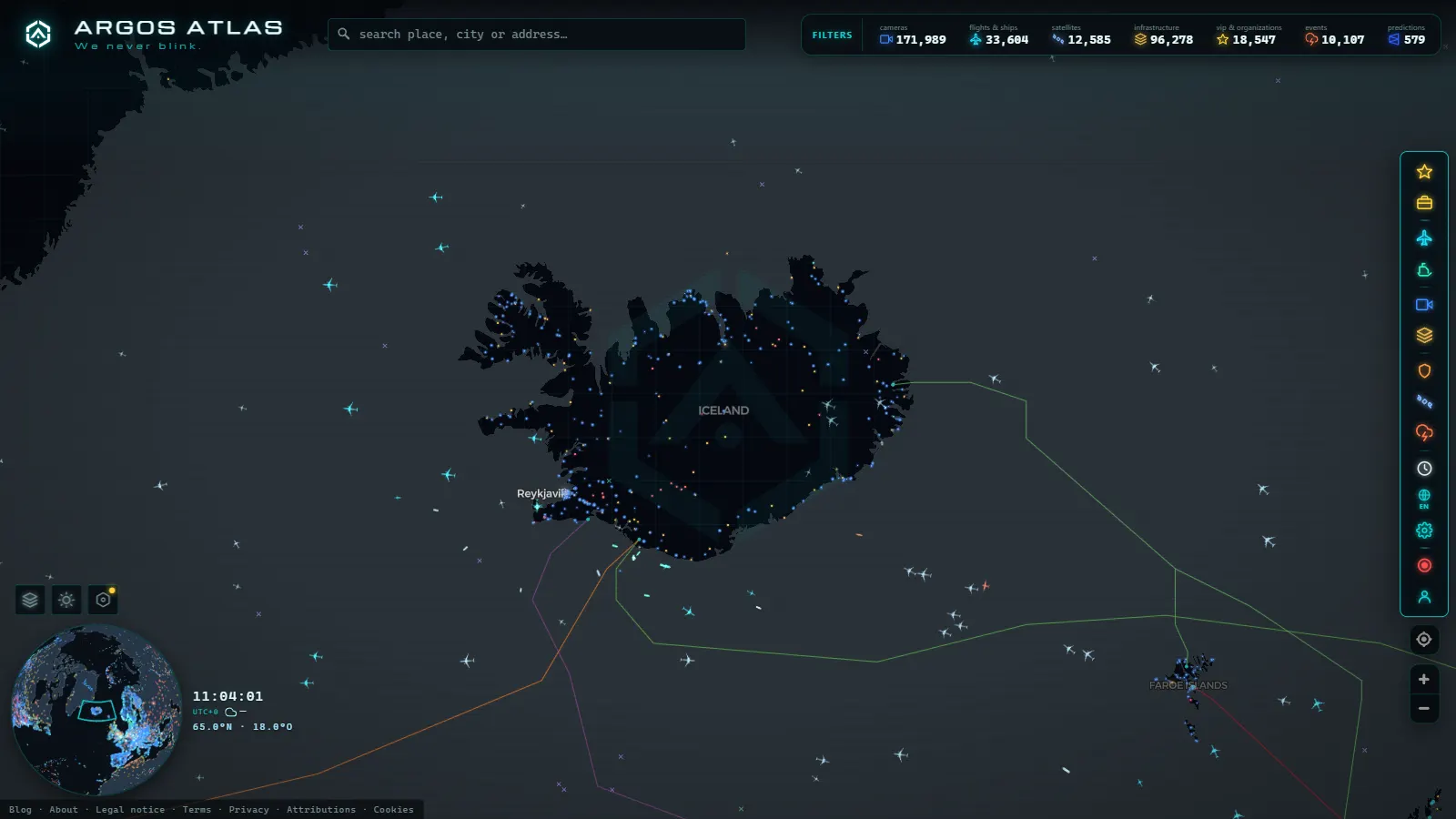Open favorites star in right sidebar
Screen dimensions: 1456x819
[x=1424, y=172]
